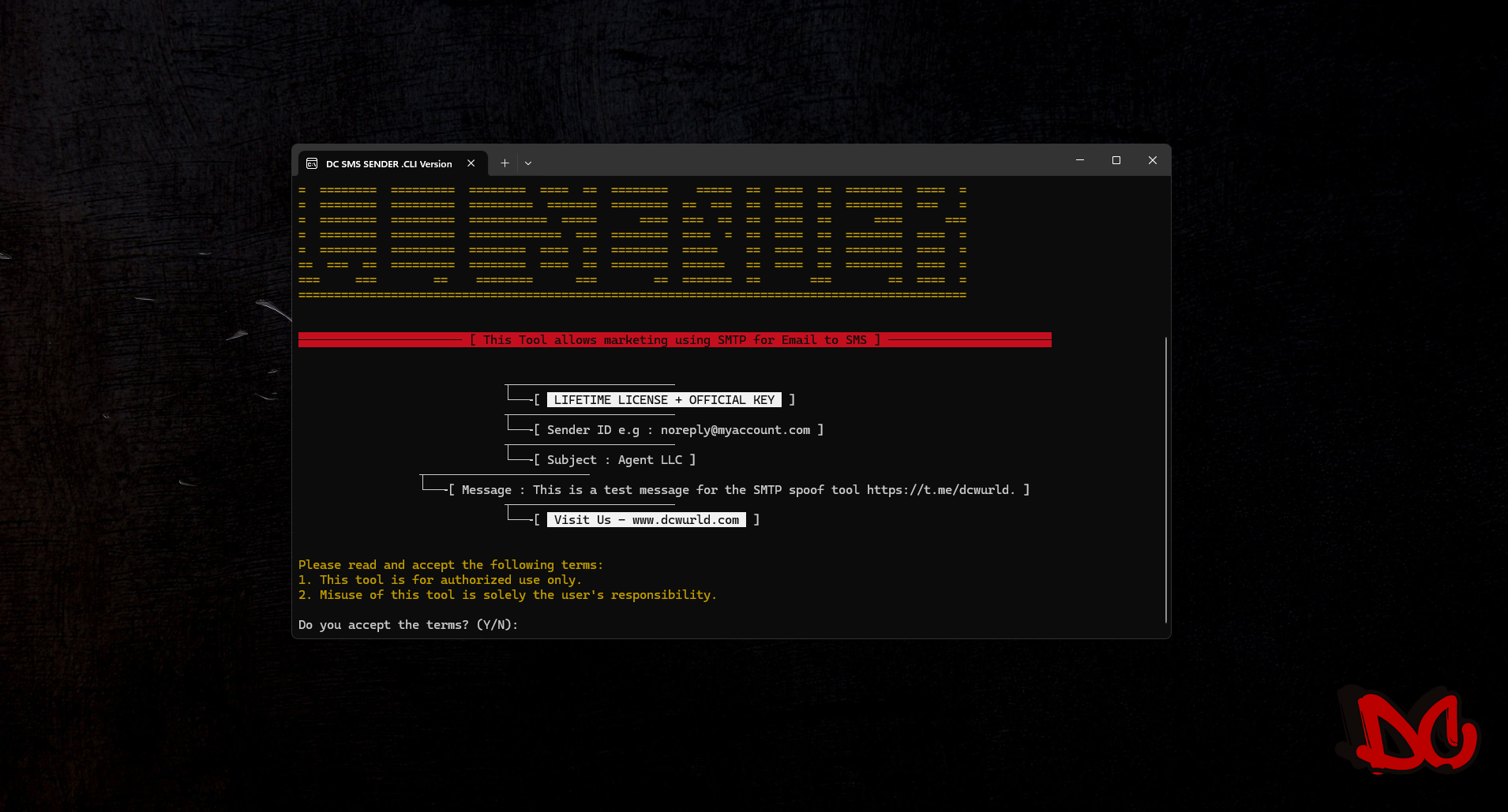
Task: Expand the new tab profile dropdown chevron
Action: point(528,163)
